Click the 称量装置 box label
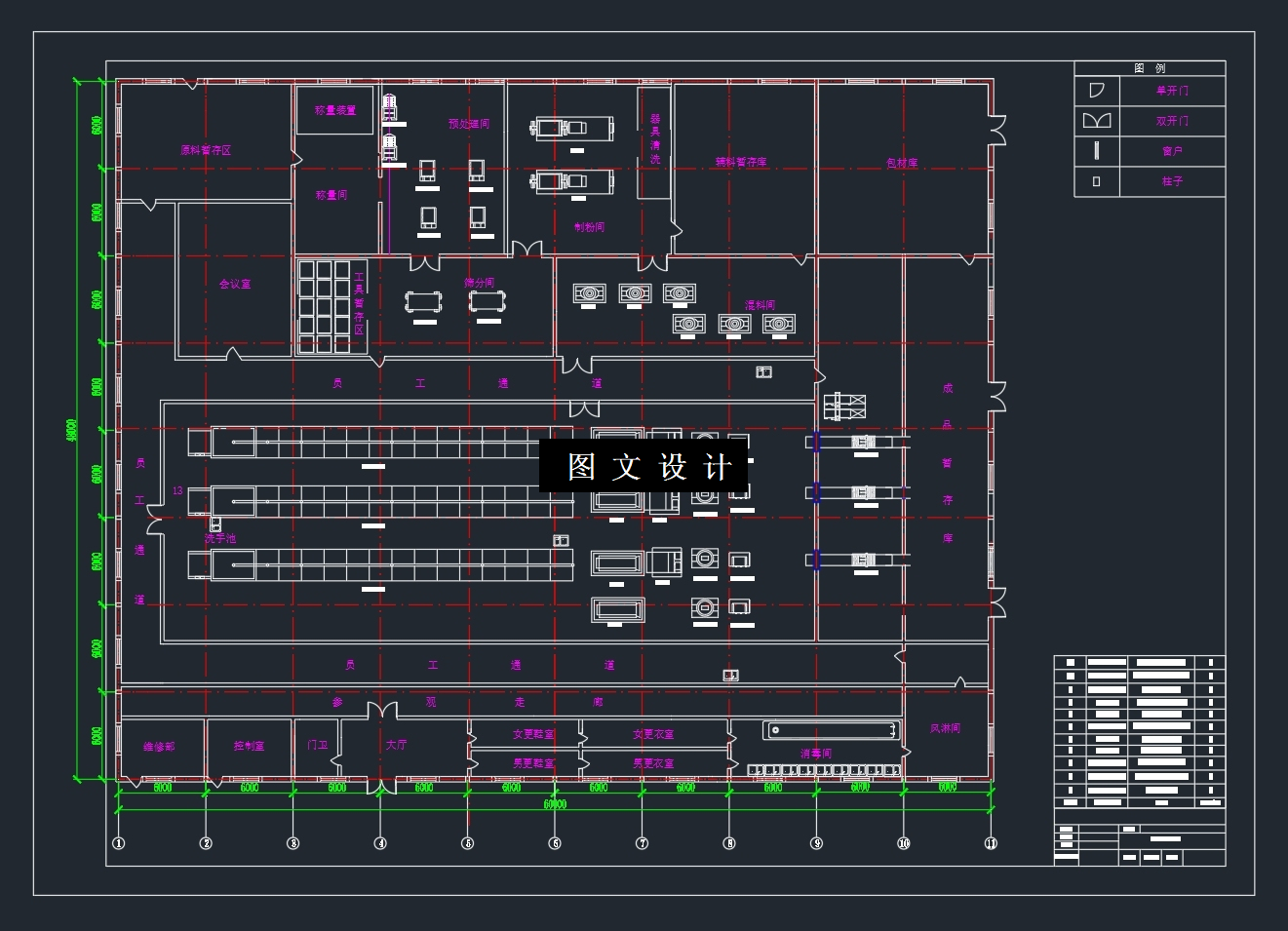Image resolution: width=1288 pixels, height=931 pixels. (335, 110)
